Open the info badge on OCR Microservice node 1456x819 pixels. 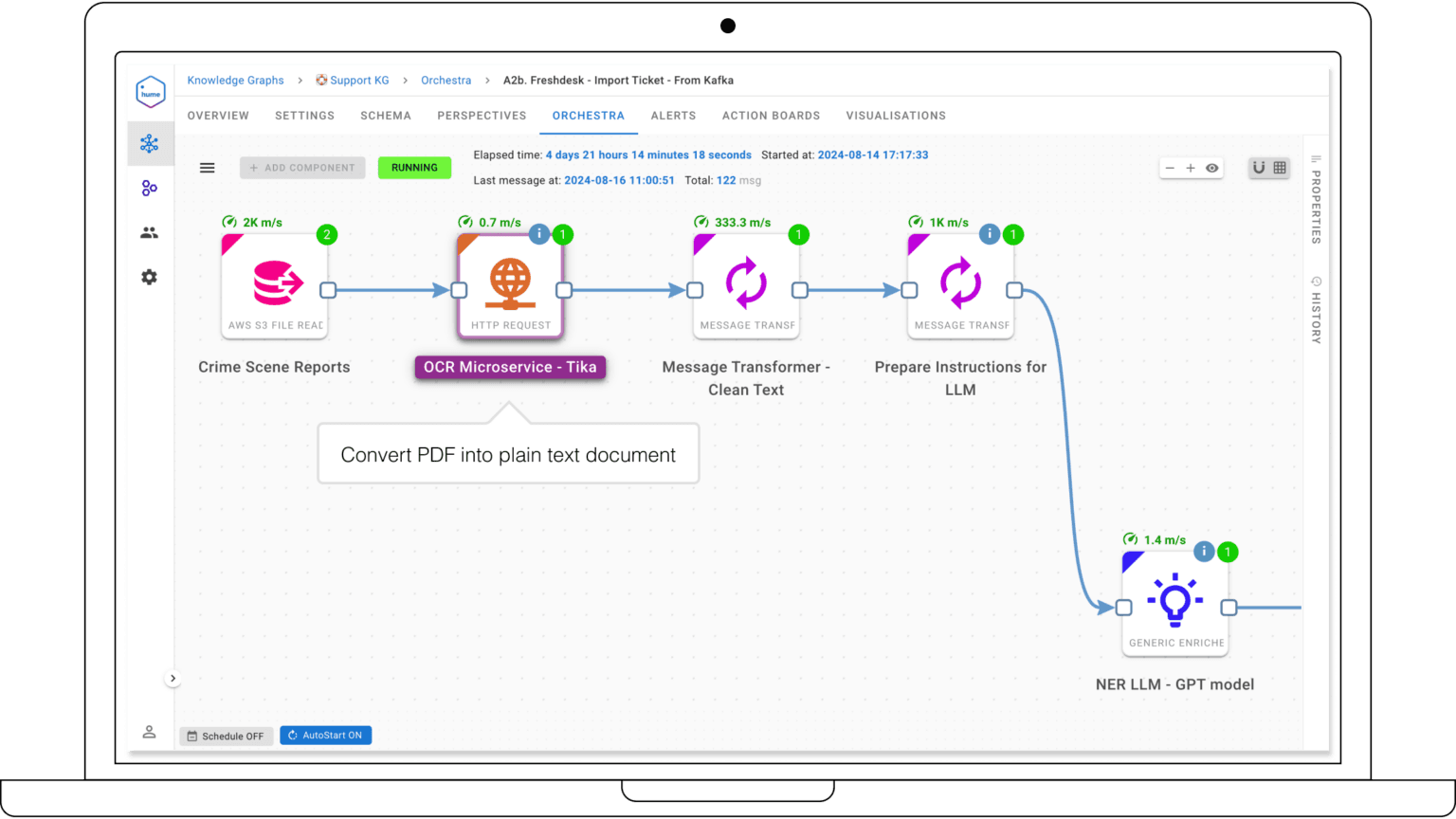[539, 233]
